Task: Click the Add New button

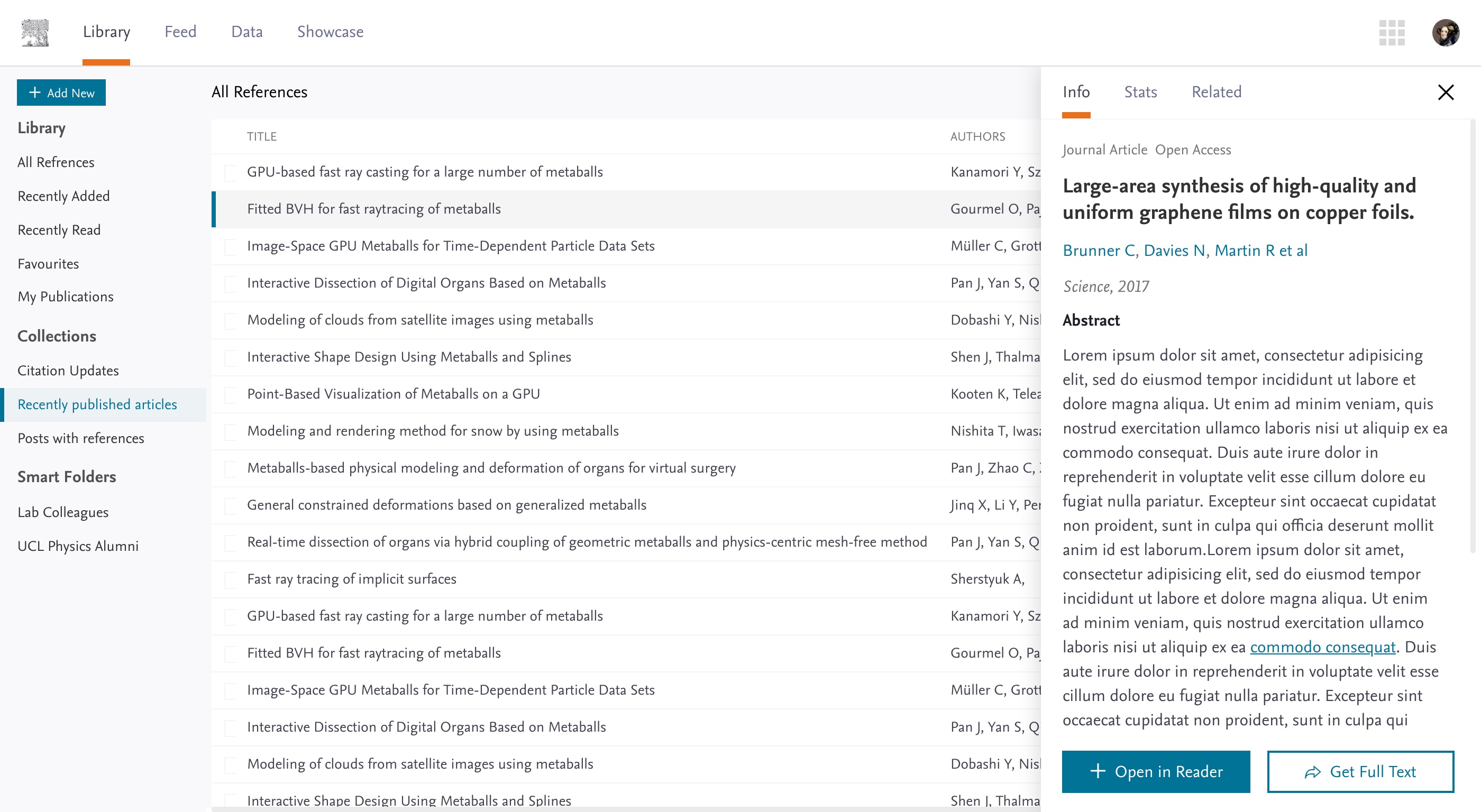Action: tap(61, 93)
